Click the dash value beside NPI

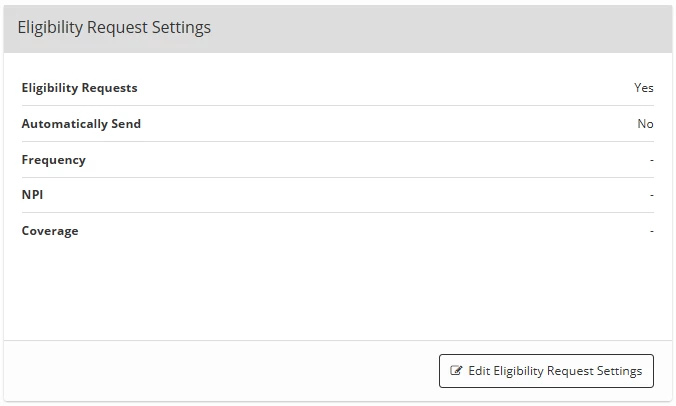pyautogui.click(x=652, y=195)
